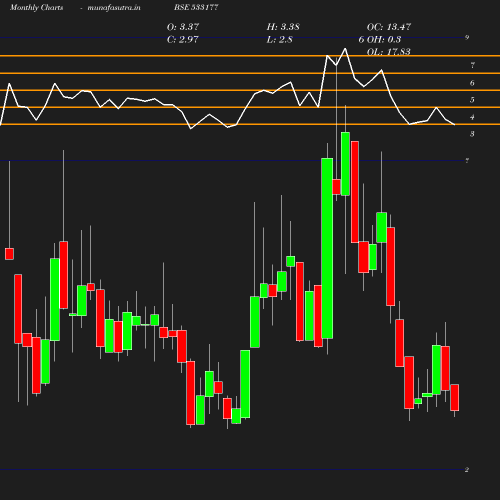Click the 'OC: 13.47' value
This screenshot has width=500, height=500.
389,27
